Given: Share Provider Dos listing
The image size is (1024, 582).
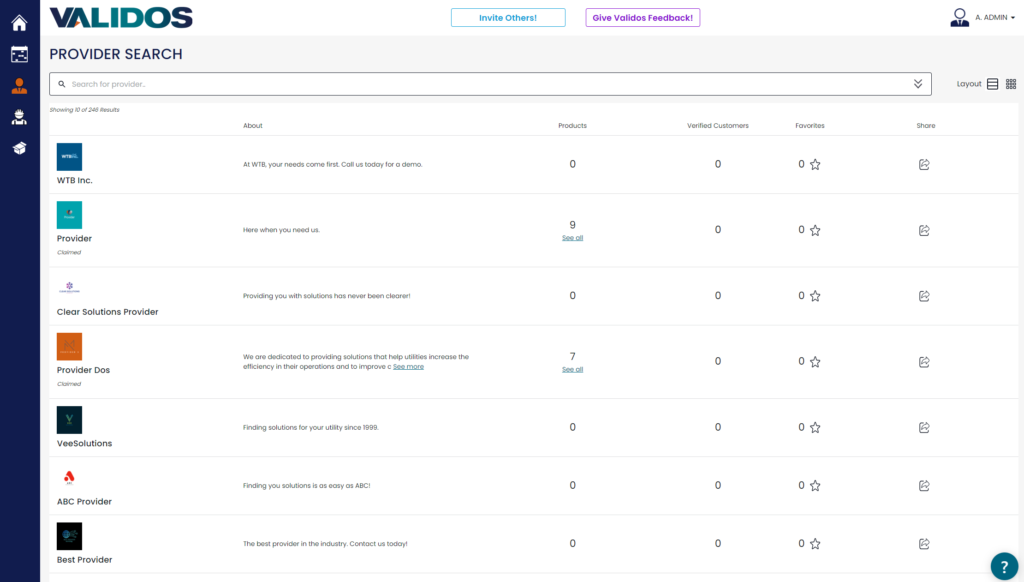Looking at the screenshot, I should [x=924, y=362].
